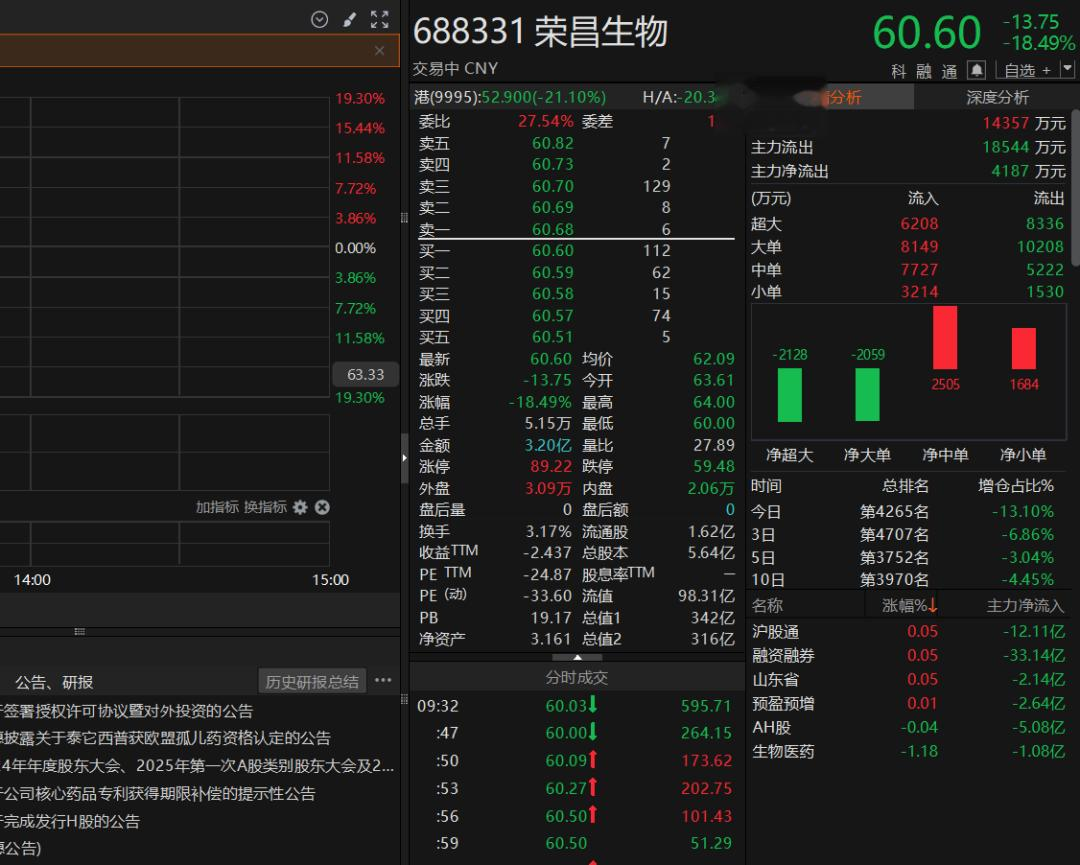Collapse left panel using the side arrow handle
The height and width of the screenshot is (865, 1080).
click(x=404, y=458)
